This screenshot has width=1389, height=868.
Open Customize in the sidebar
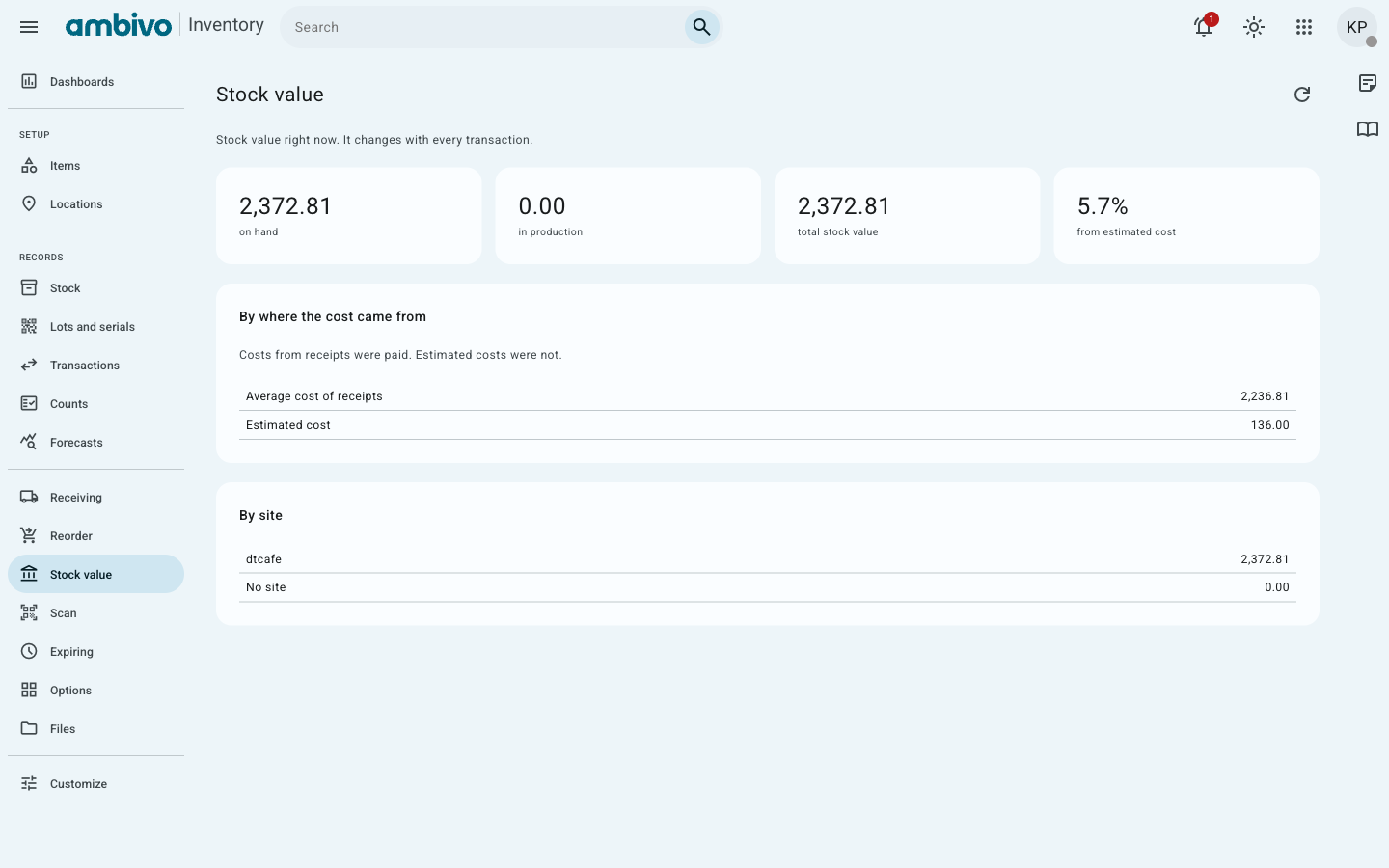(x=95, y=784)
